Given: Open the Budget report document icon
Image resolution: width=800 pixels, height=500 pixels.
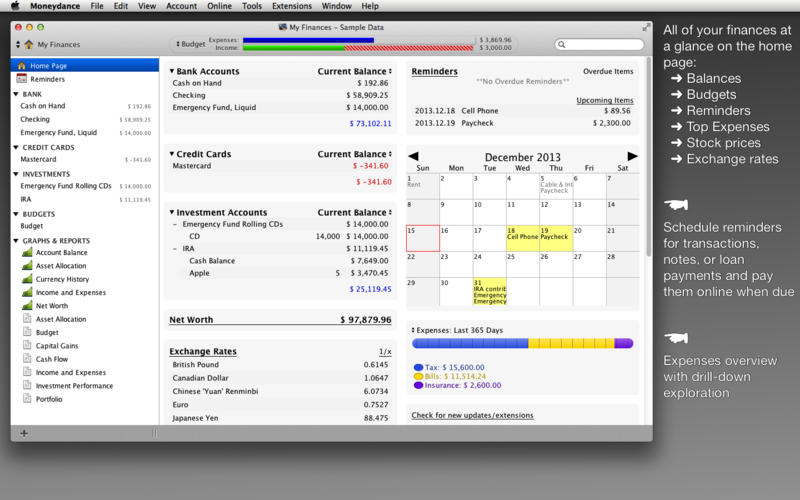Looking at the screenshot, I should click(28, 332).
